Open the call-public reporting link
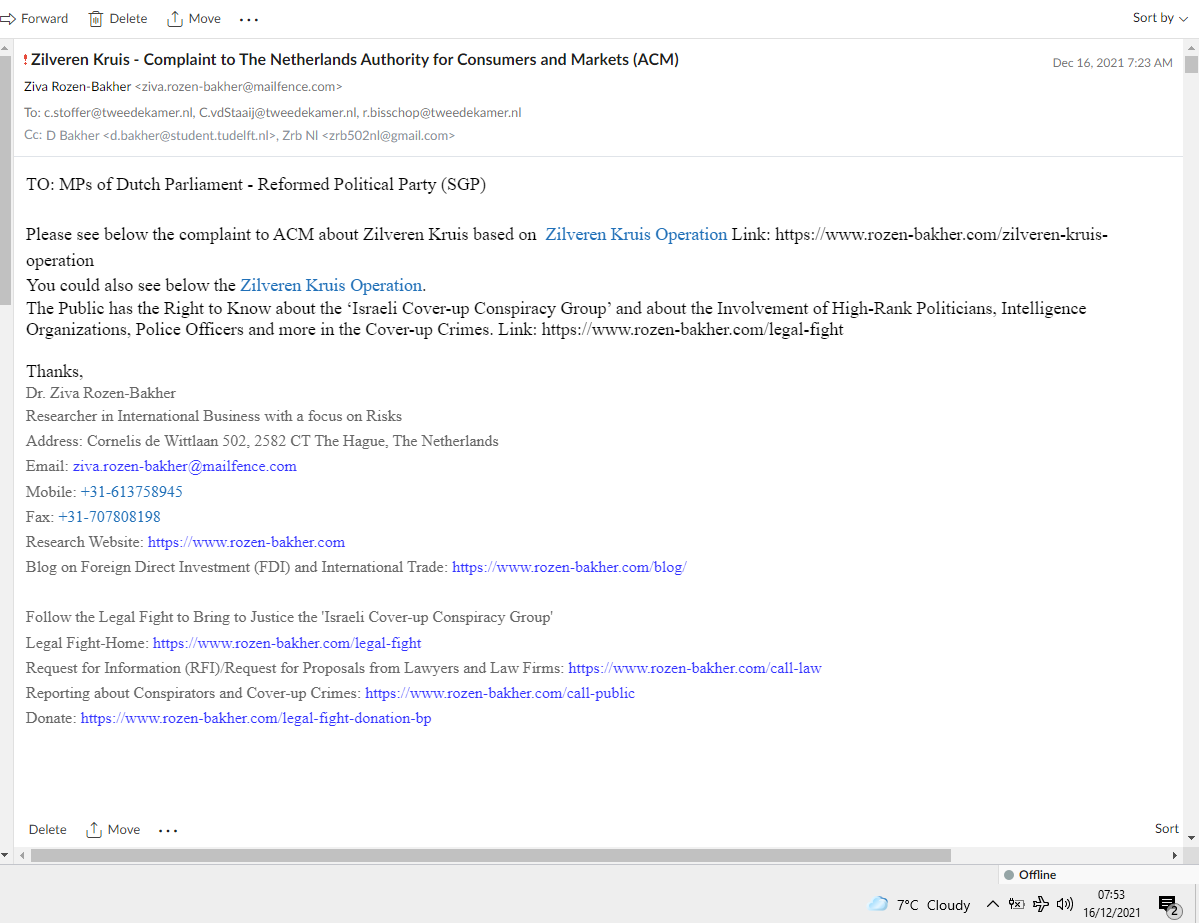The image size is (1199, 923). [x=499, y=694]
